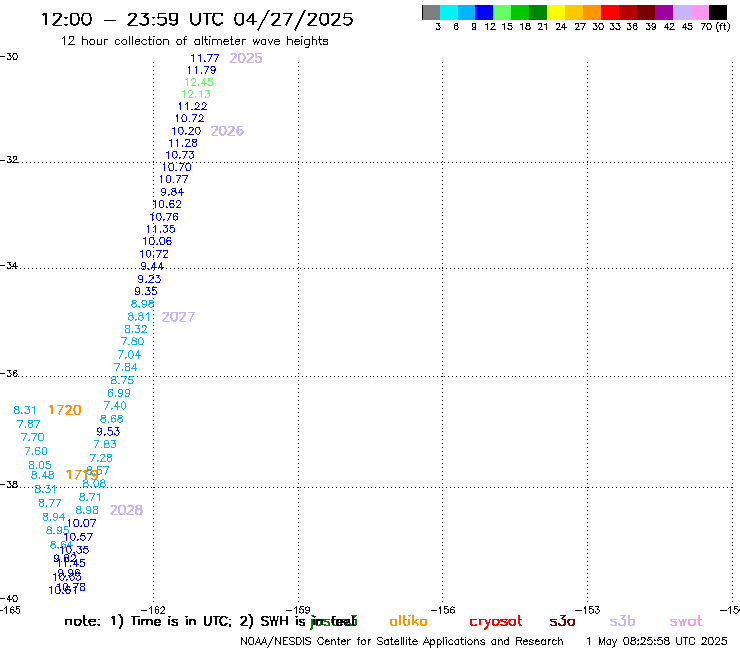The image size is (740, 650).
Task: Click the wave height value 10.57
Action: click(78, 537)
